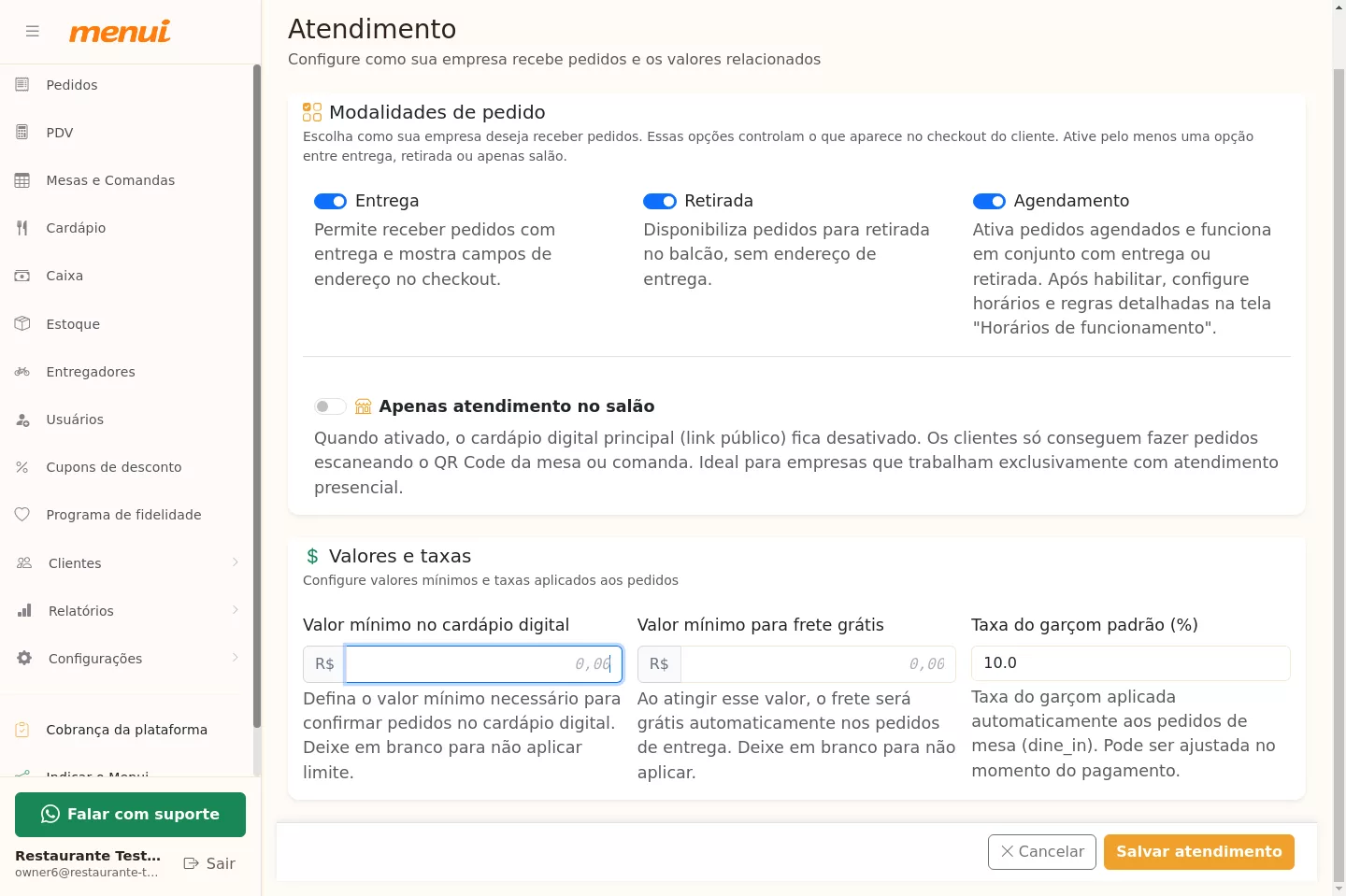1346x896 pixels.
Task: Click the Cancelar button
Action: [1042, 852]
